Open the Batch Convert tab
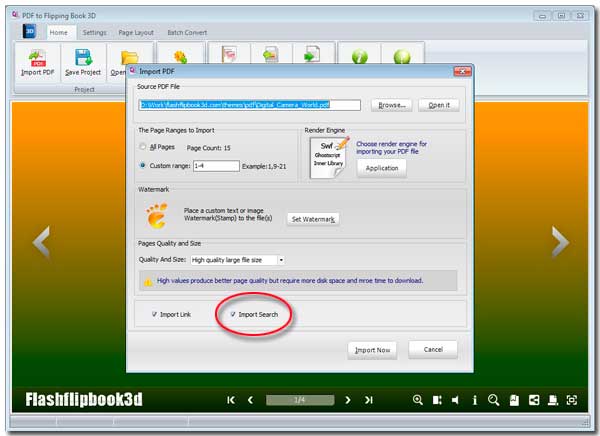This screenshot has width=600, height=436. (187, 33)
